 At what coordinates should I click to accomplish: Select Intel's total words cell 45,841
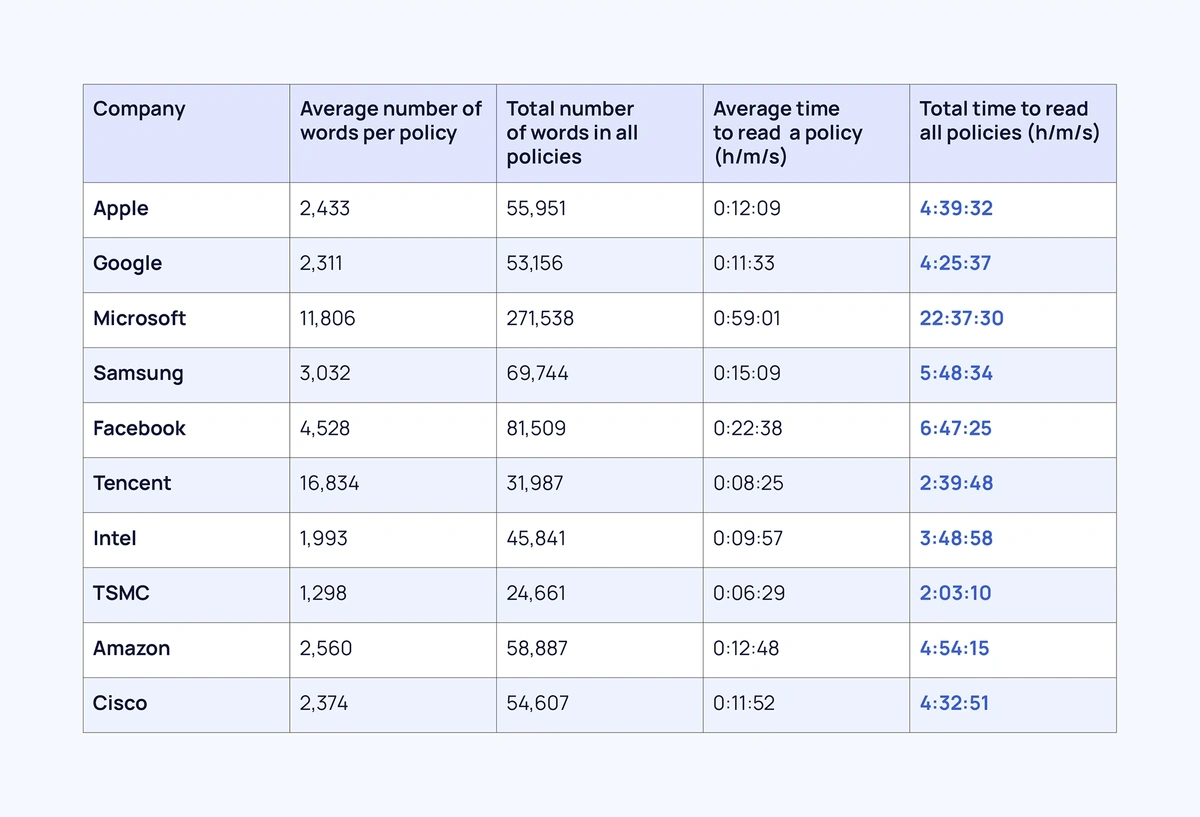point(536,539)
